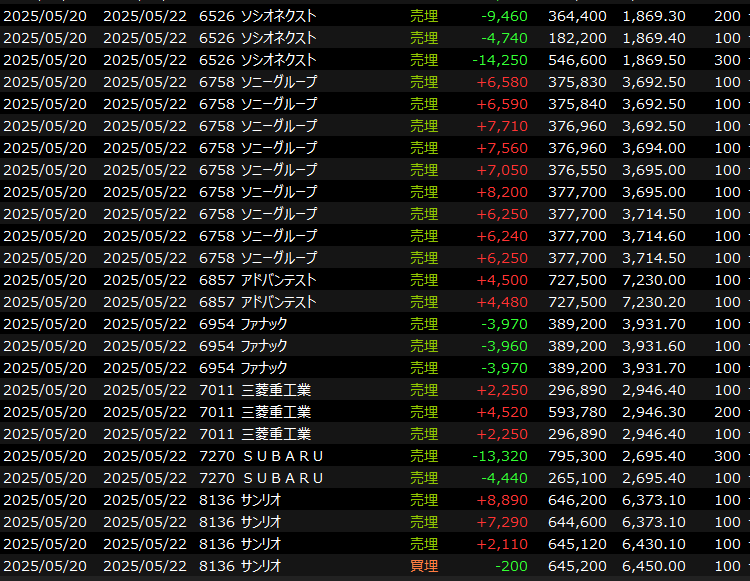Click the 買埋 label in the last Sanrio row
The height and width of the screenshot is (581, 750).
click(424, 566)
